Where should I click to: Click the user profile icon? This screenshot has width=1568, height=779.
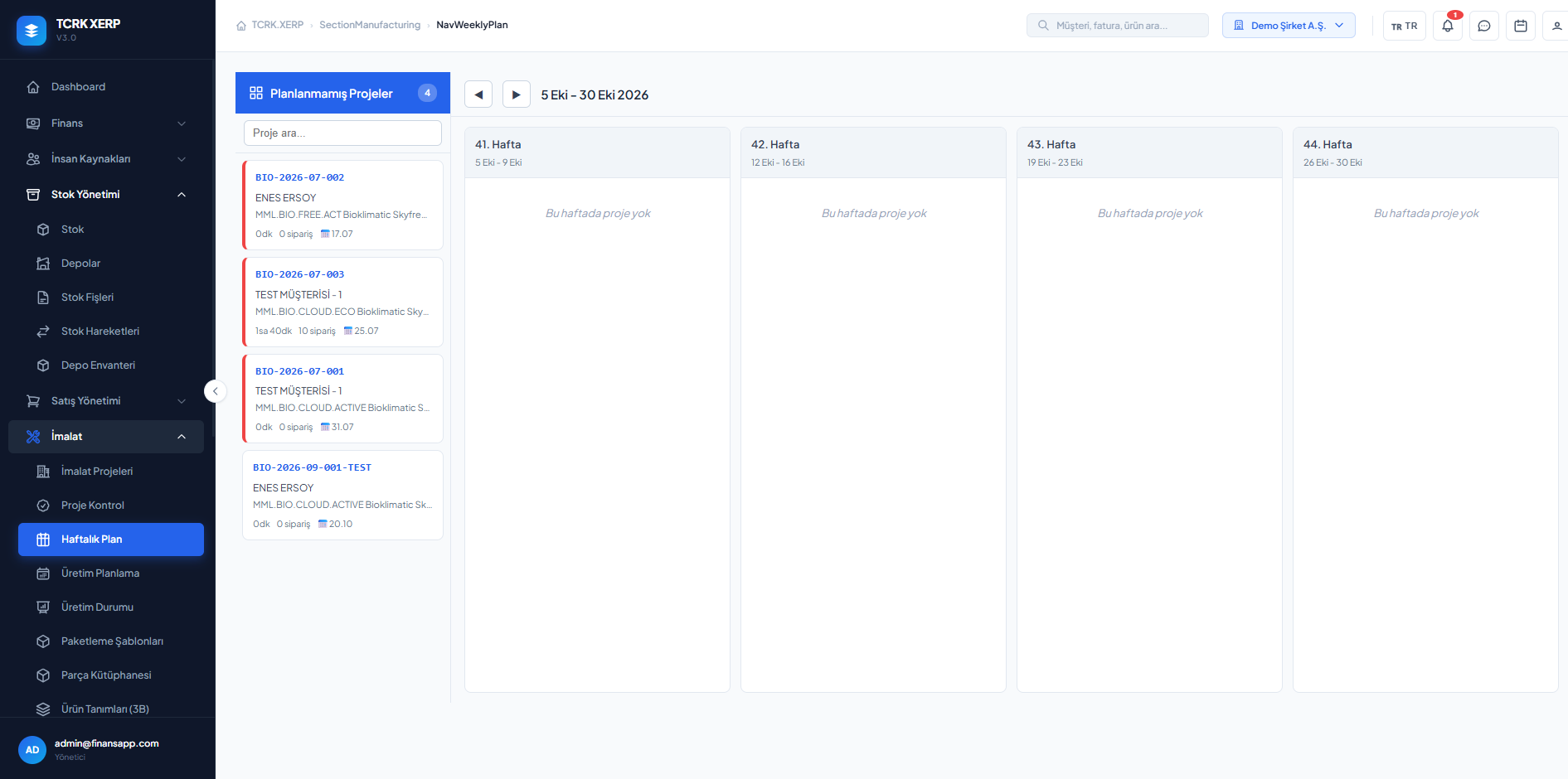[x=1556, y=26]
